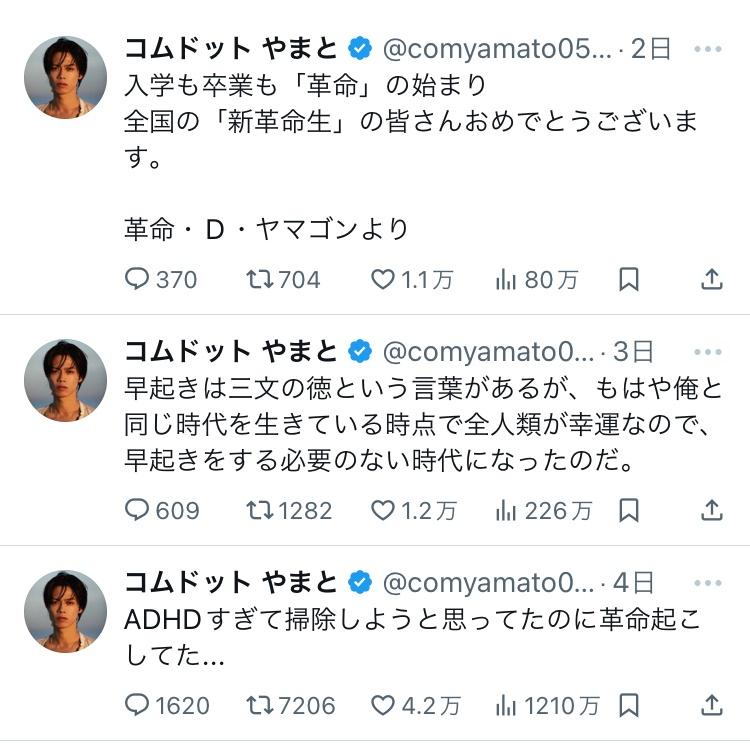Share the ADHD tweet

tap(711, 704)
